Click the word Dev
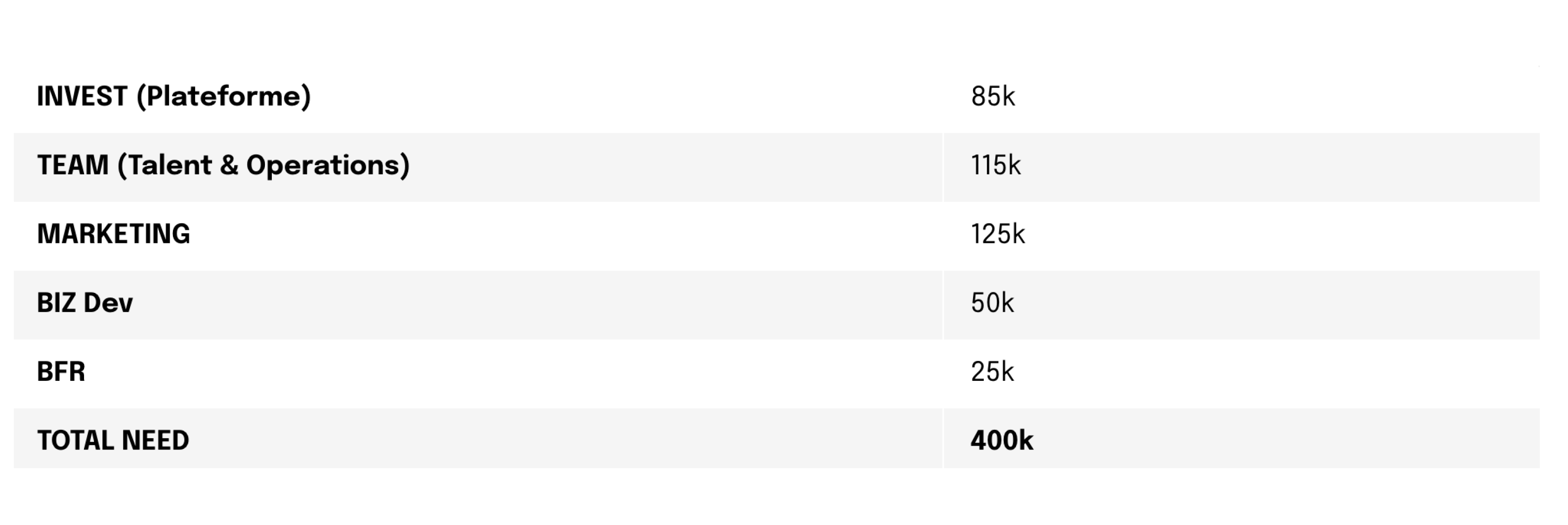 click(x=108, y=303)
